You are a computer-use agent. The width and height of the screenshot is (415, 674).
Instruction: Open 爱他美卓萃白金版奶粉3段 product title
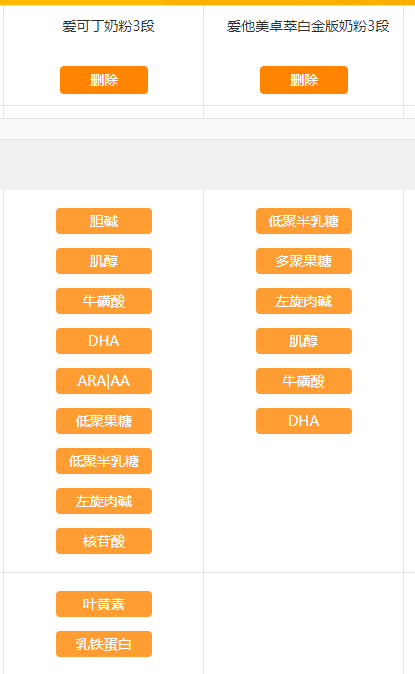308,26
